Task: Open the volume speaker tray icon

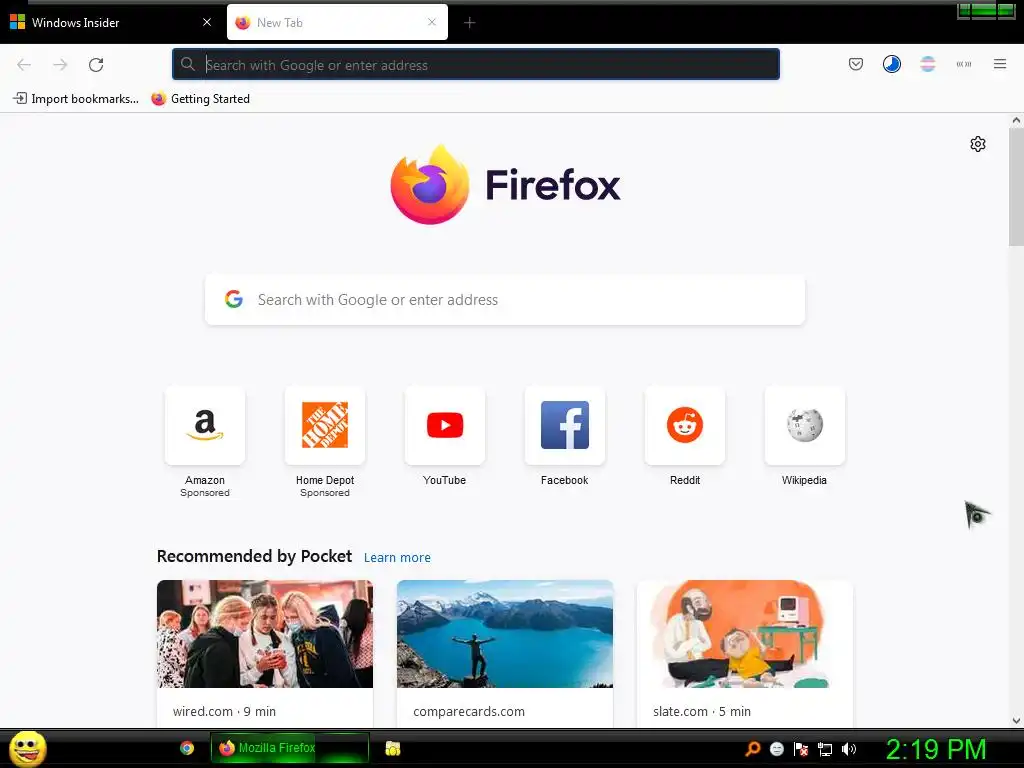Action: coord(848,749)
